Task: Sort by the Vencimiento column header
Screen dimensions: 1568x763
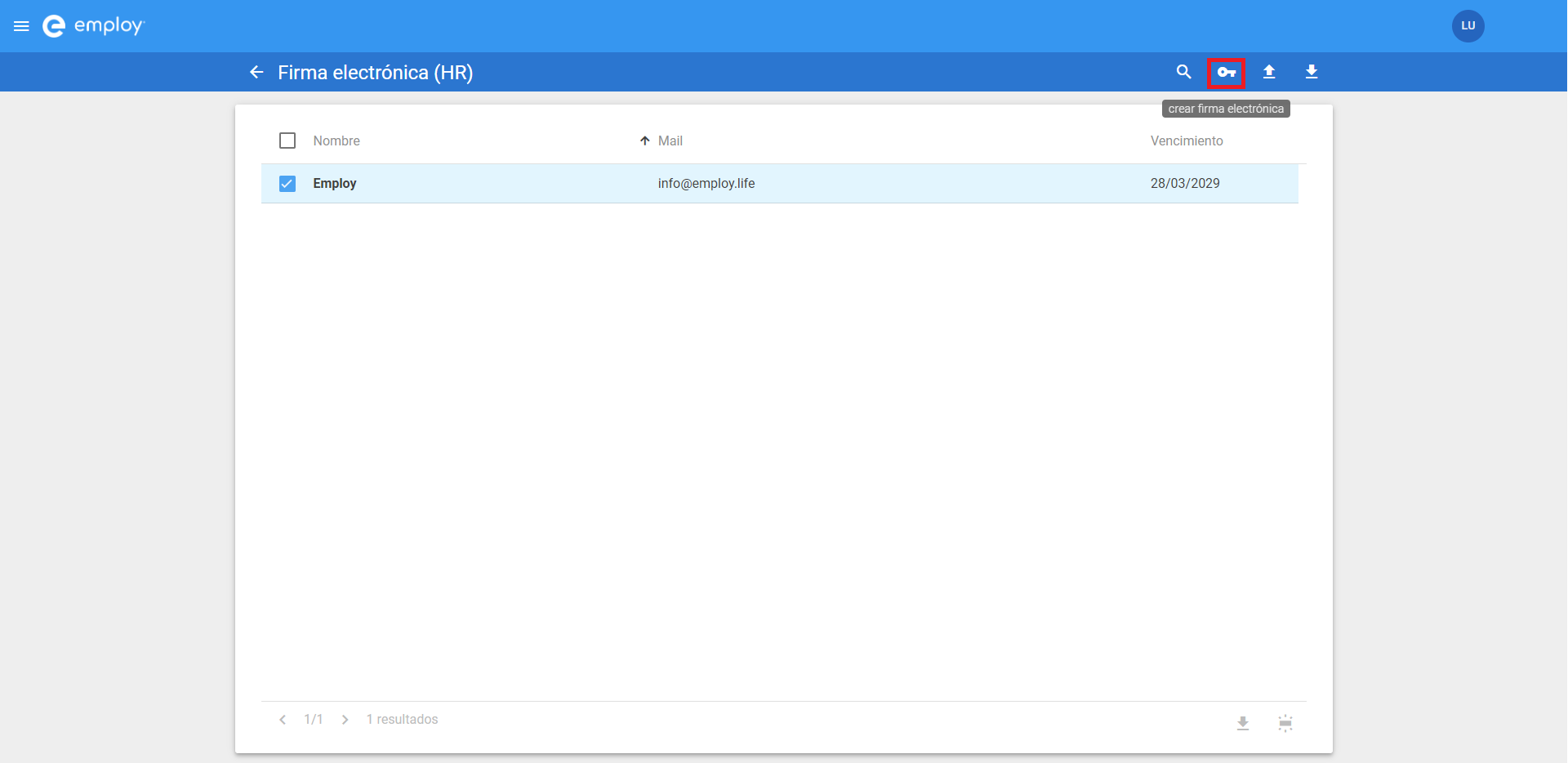Action: [1187, 141]
